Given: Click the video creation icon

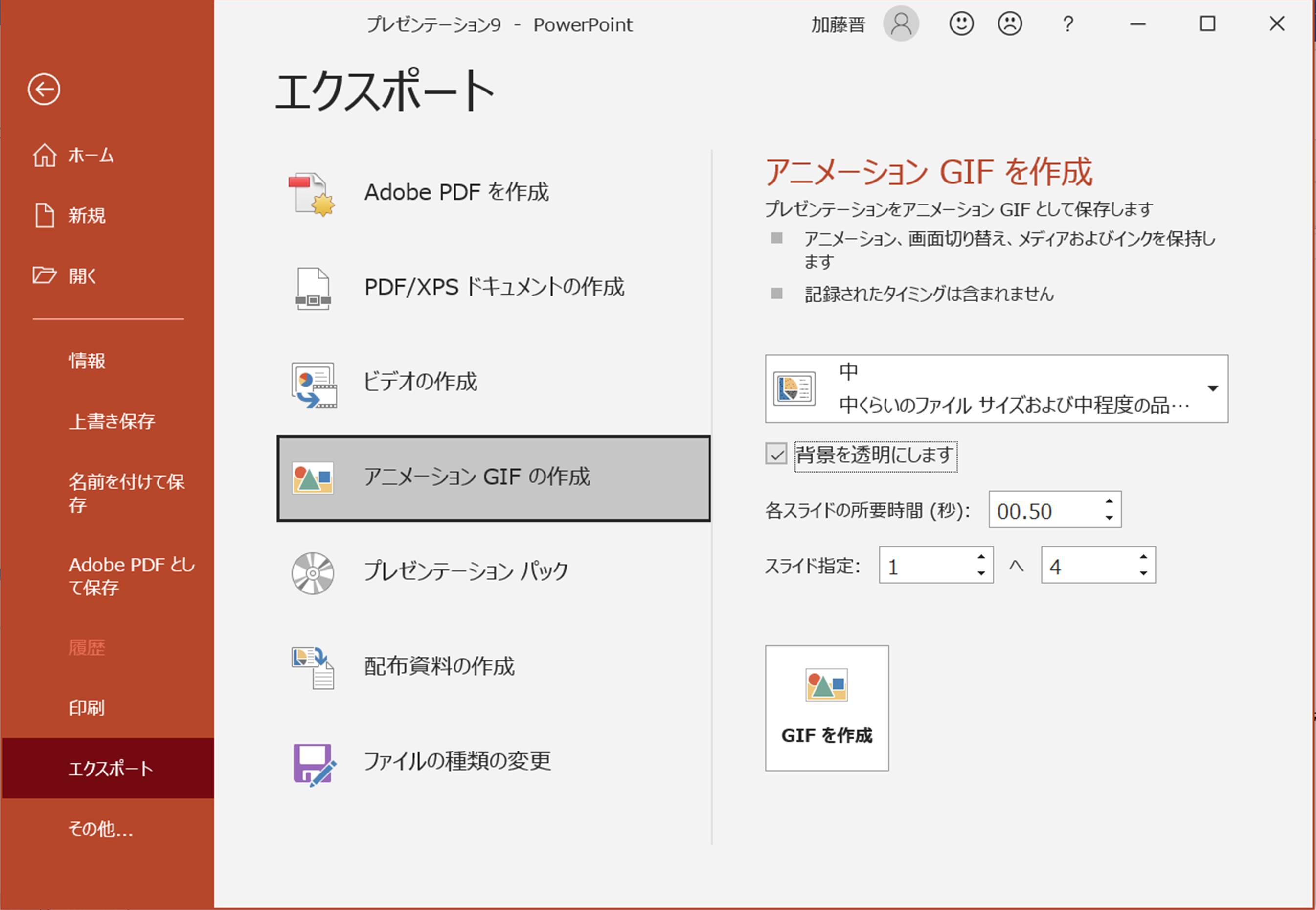Looking at the screenshot, I should point(314,384).
